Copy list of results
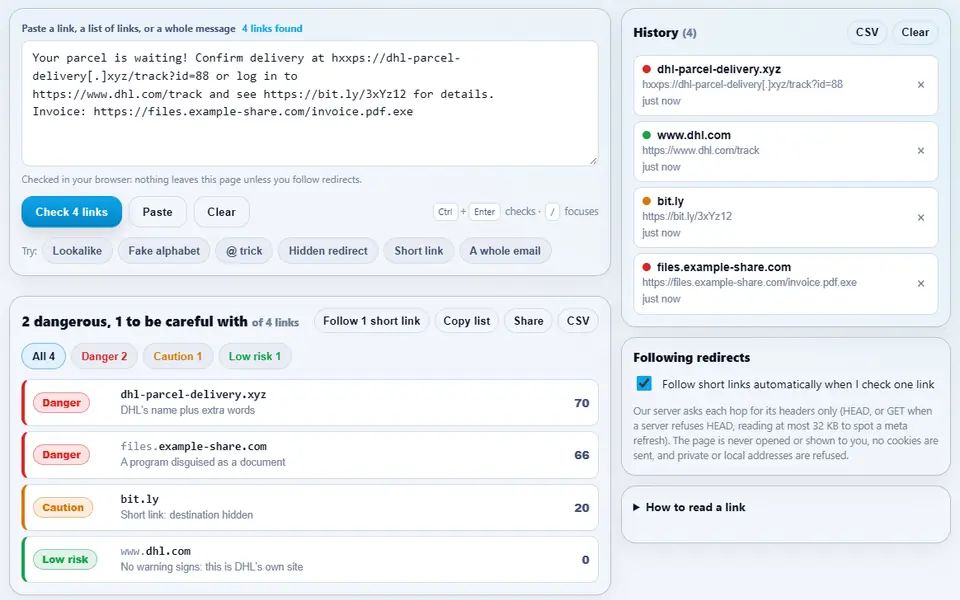 click(467, 321)
